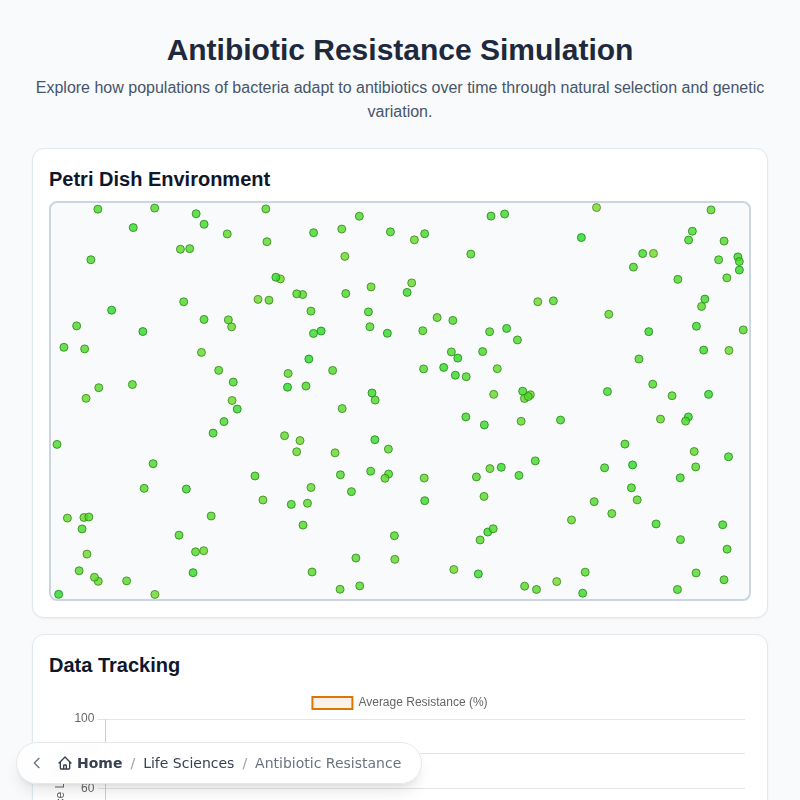Select the Antibiotic Resistance breadcrumb item
The image size is (800, 800).
tap(328, 762)
